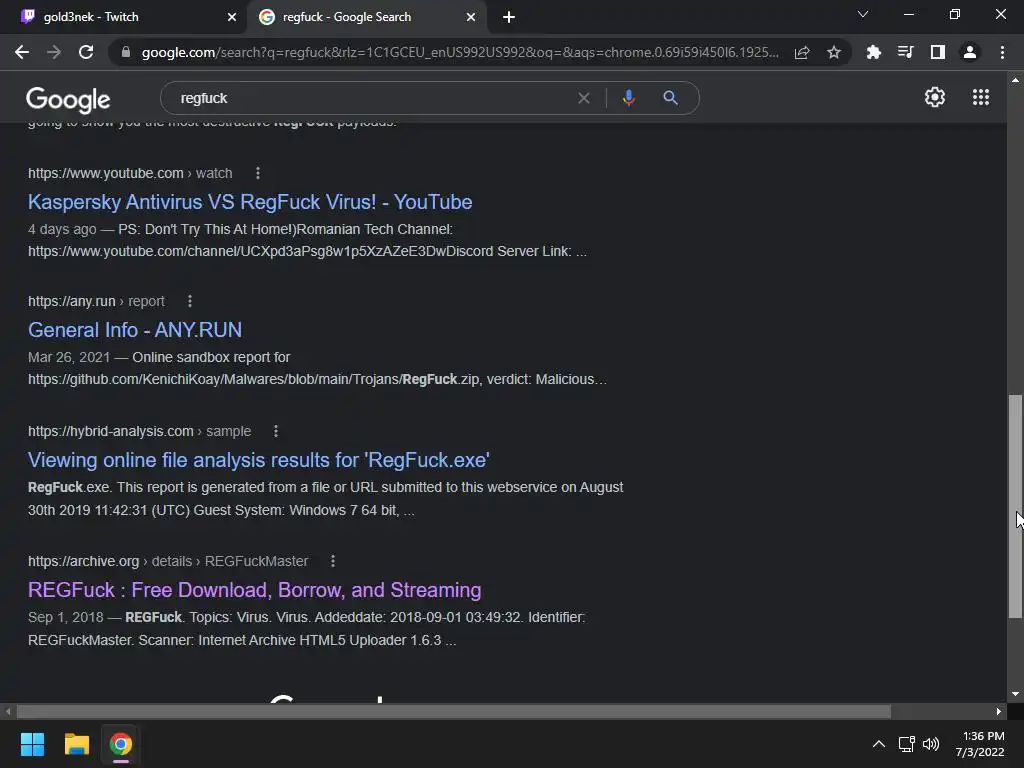
Task: Open General Info - ANY.RUN result
Action: [x=135, y=330]
